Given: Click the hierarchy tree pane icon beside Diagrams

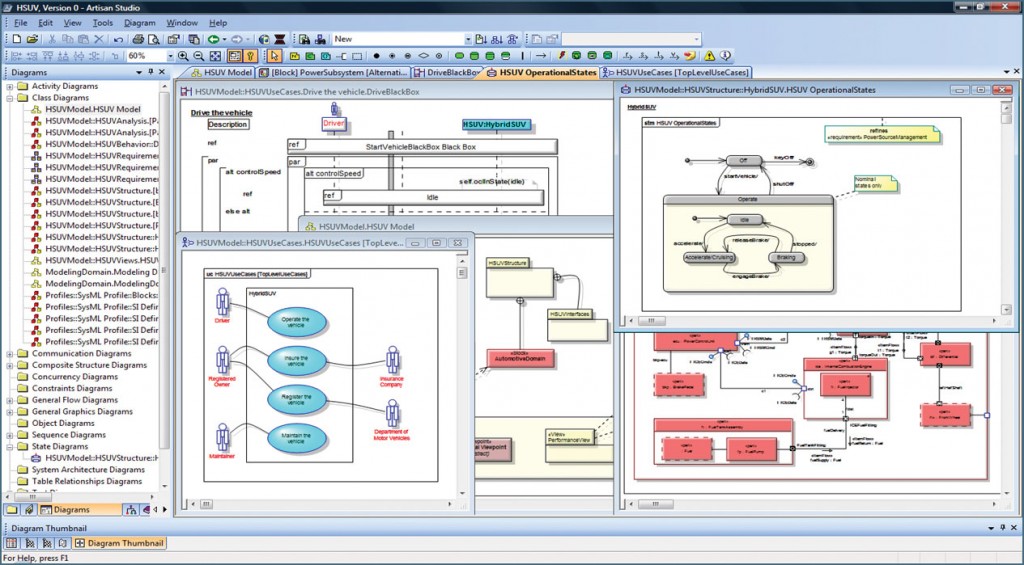Looking at the screenshot, I should click(131, 509).
